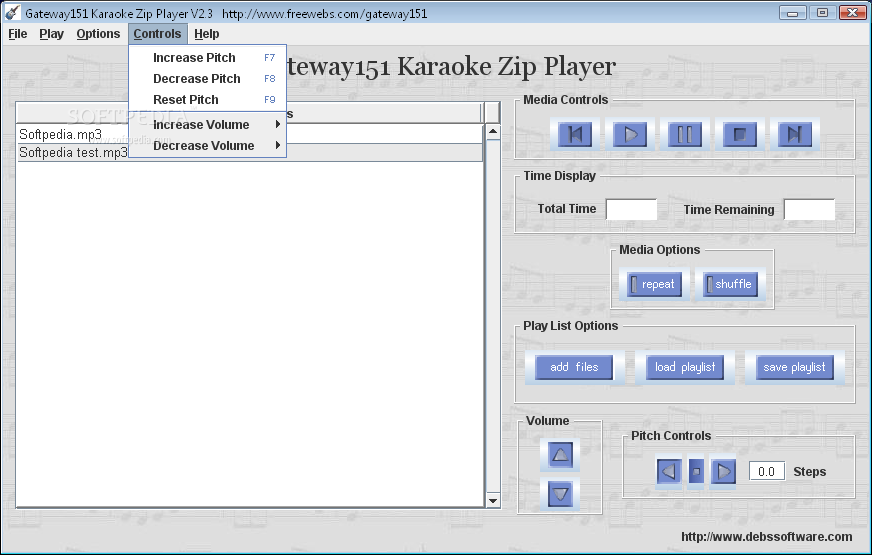
Task: Click the Time Remaining field
Action: click(x=809, y=209)
